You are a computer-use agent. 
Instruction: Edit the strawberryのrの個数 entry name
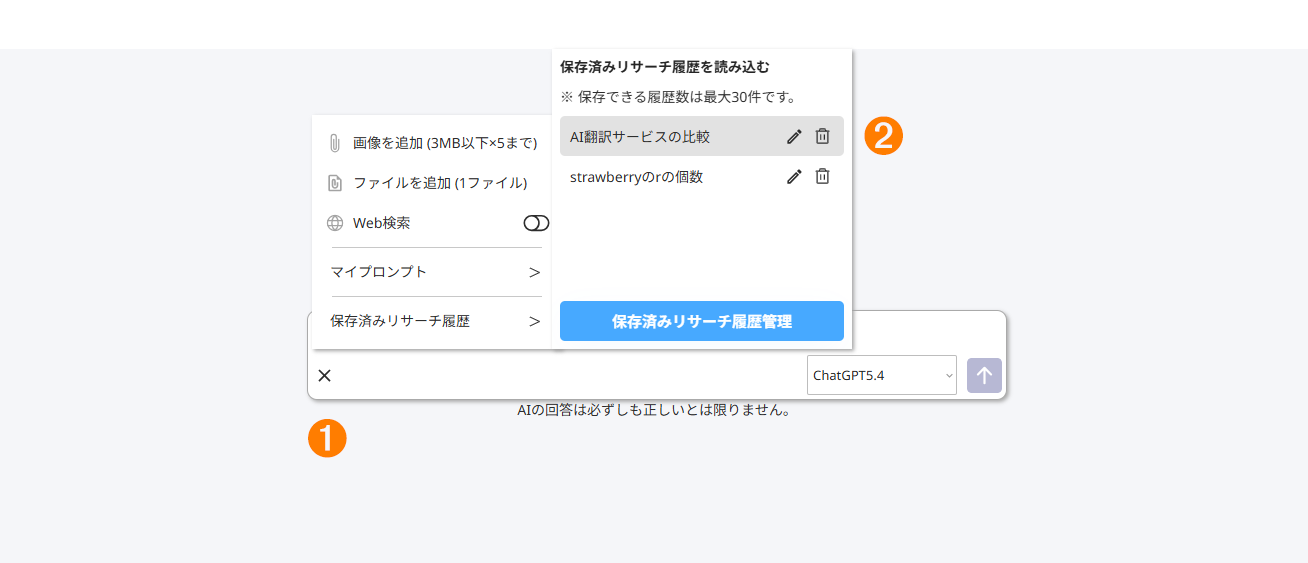pos(794,176)
